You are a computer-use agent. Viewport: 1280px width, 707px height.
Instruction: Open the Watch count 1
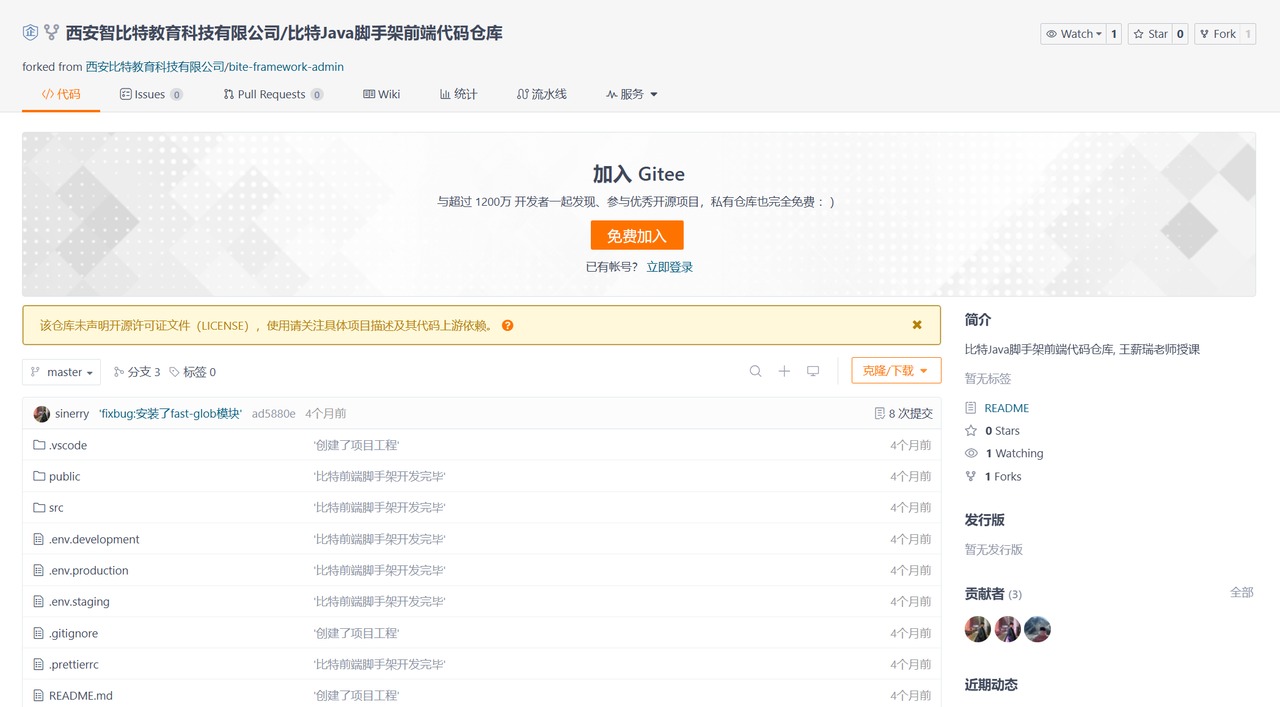[x=1114, y=34]
